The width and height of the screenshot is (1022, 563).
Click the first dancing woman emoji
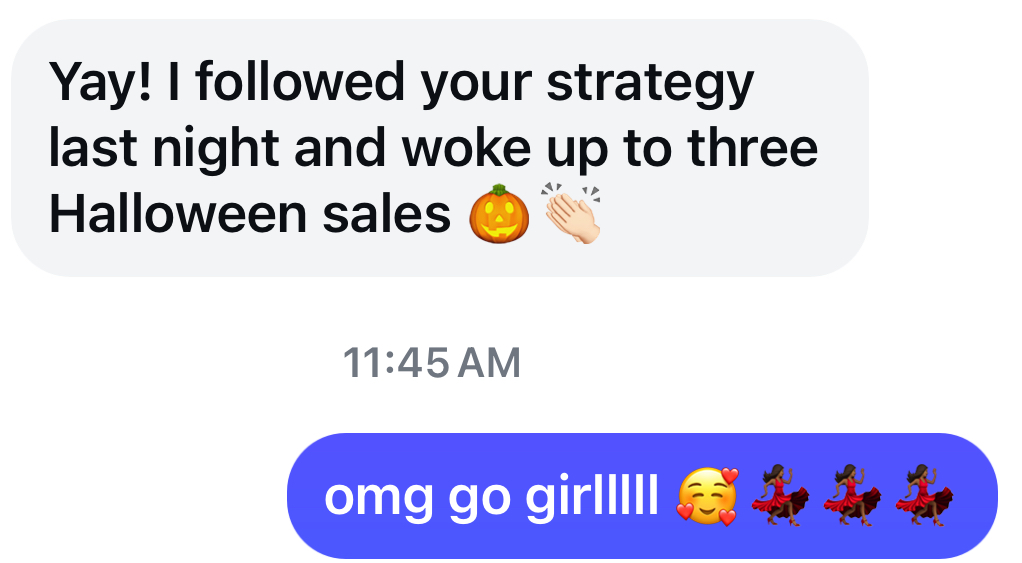coord(780,495)
